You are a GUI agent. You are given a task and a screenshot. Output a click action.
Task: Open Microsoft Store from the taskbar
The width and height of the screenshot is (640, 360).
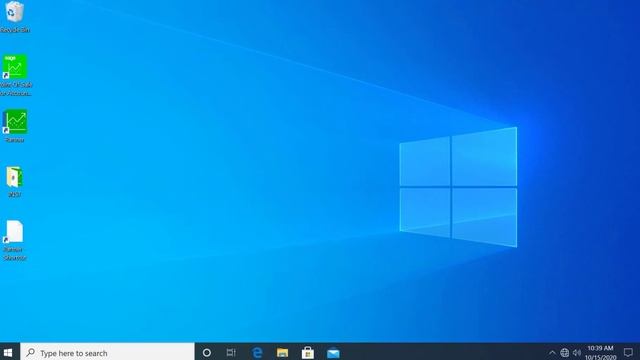308,353
